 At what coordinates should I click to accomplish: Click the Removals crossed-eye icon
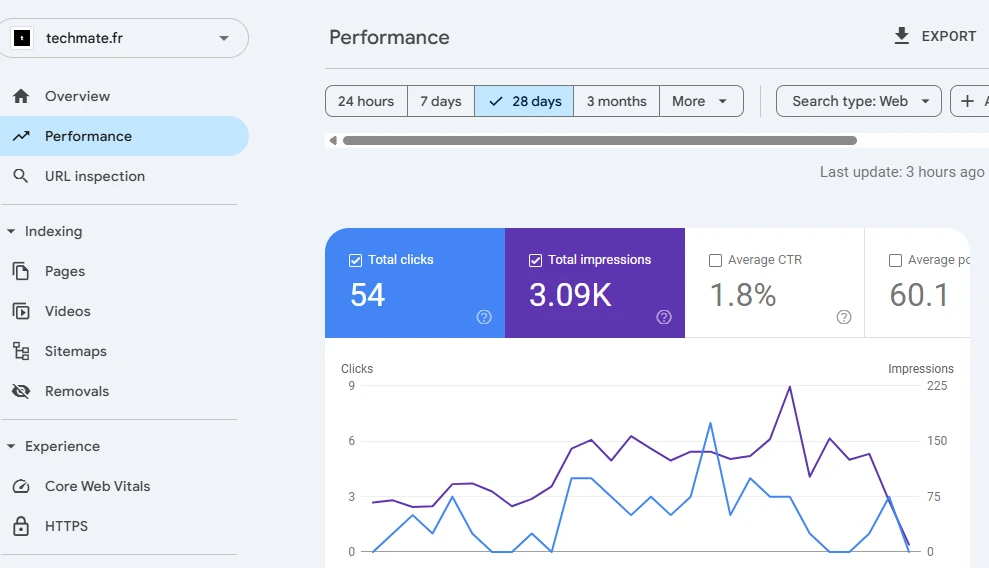21,391
